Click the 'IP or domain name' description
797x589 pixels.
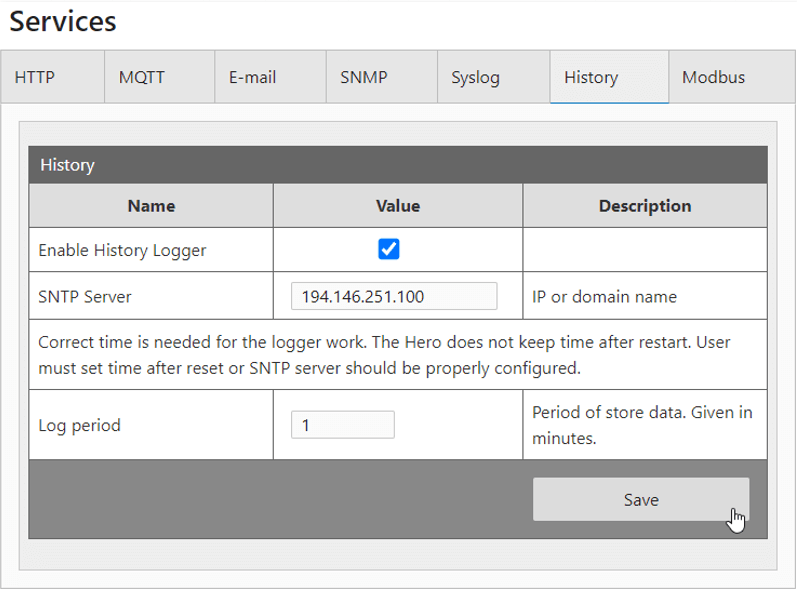604,296
